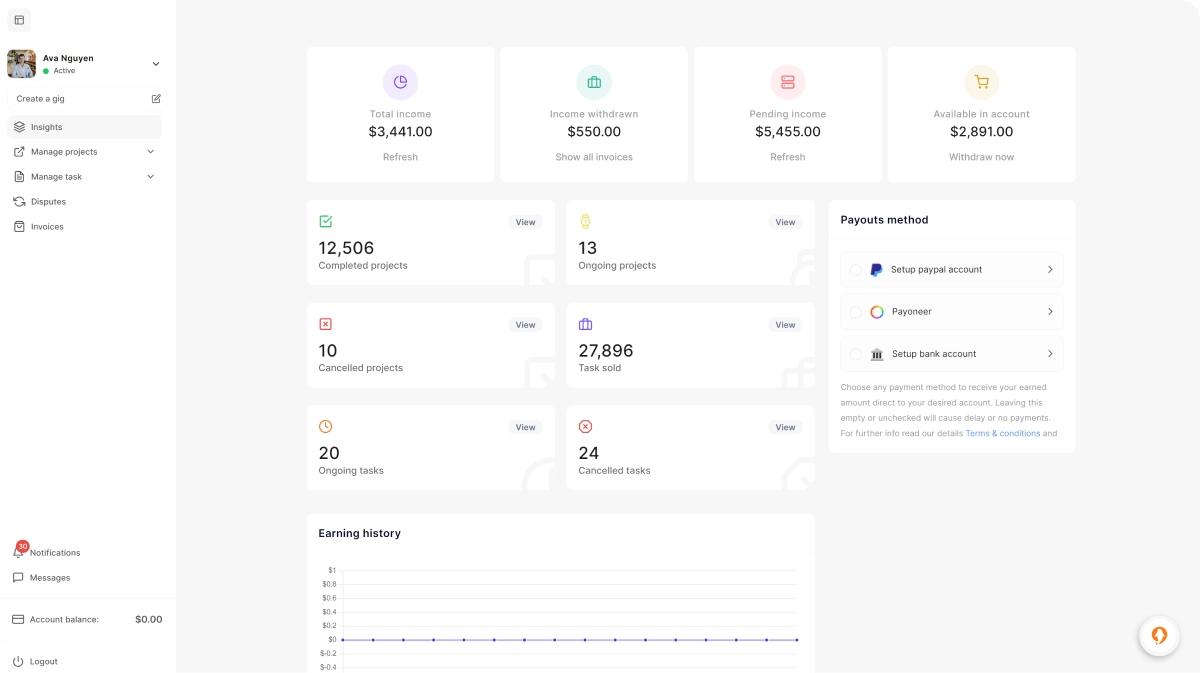Click Show all invoices

click(594, 157)
